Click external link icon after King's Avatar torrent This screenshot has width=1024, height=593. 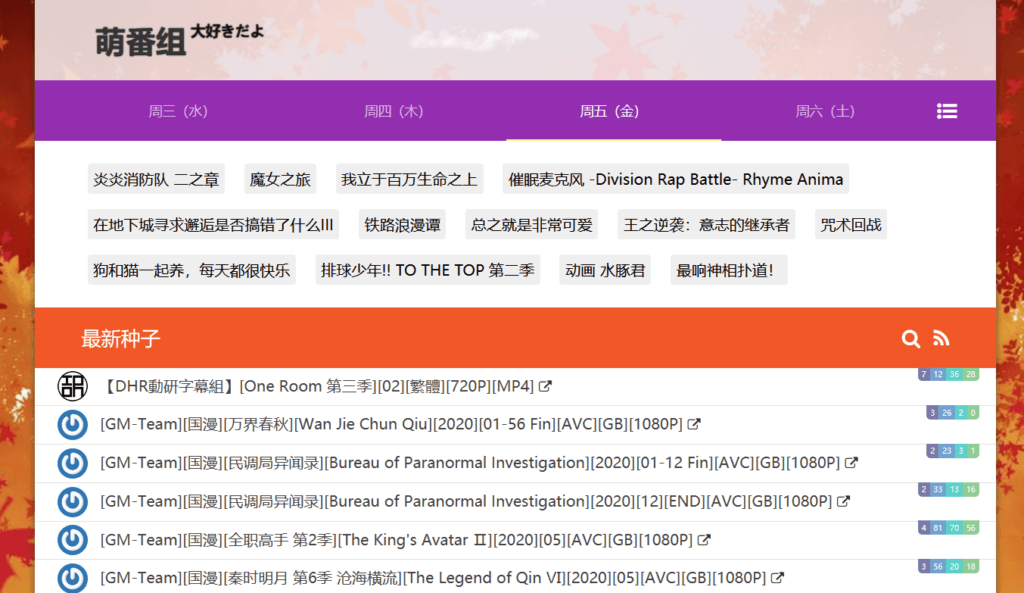[704, 540]
